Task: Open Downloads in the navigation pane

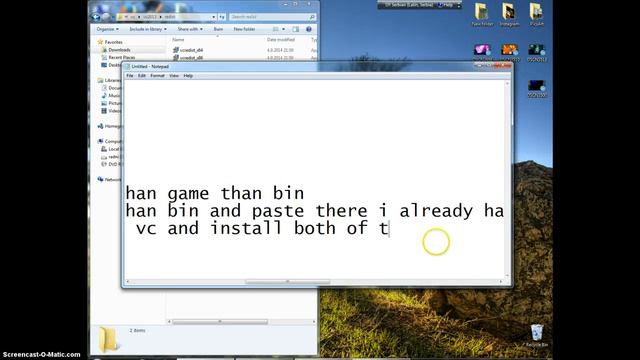Action: [116, 50]
